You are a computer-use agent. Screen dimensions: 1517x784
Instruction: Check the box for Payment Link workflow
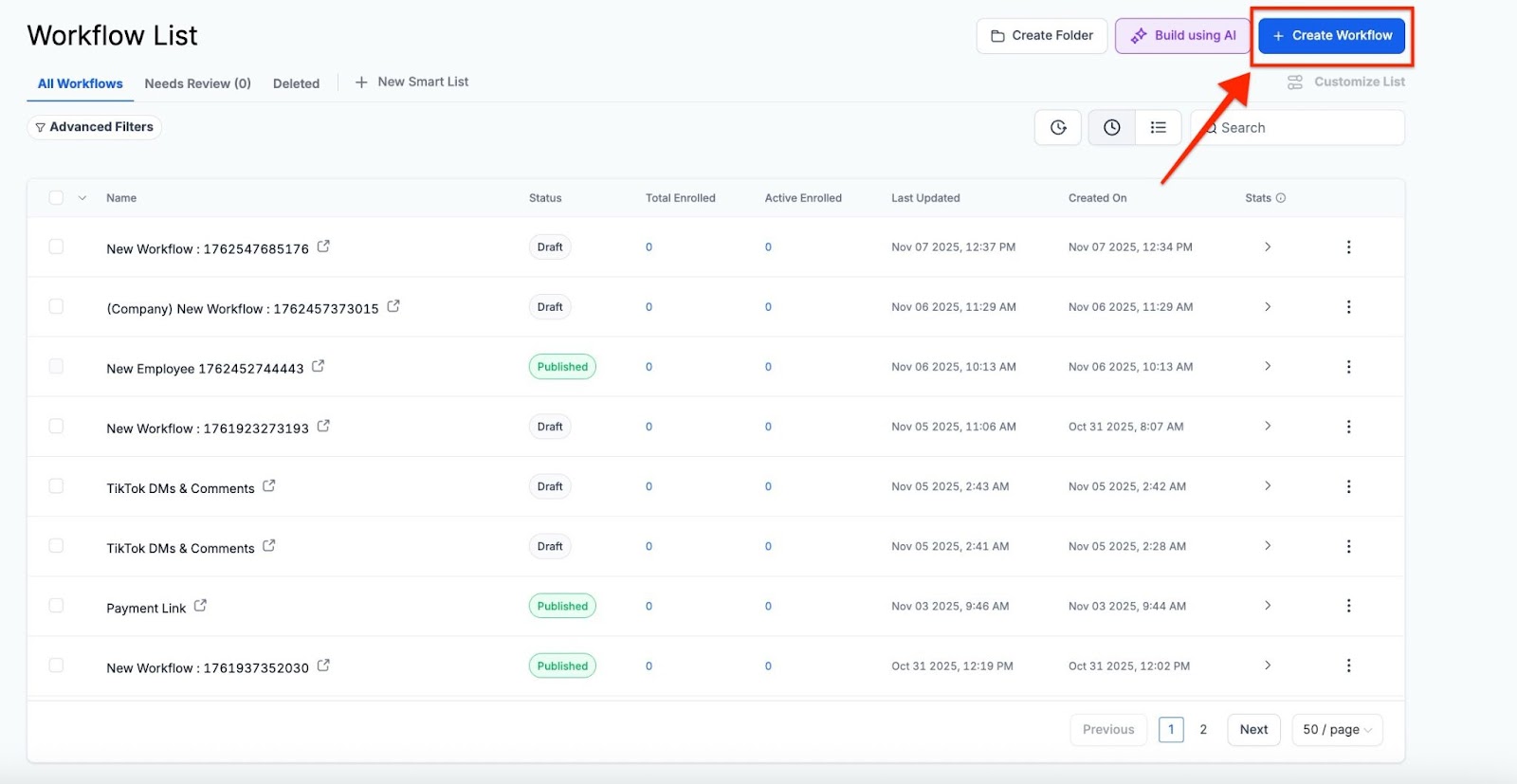tap(56, 606)
